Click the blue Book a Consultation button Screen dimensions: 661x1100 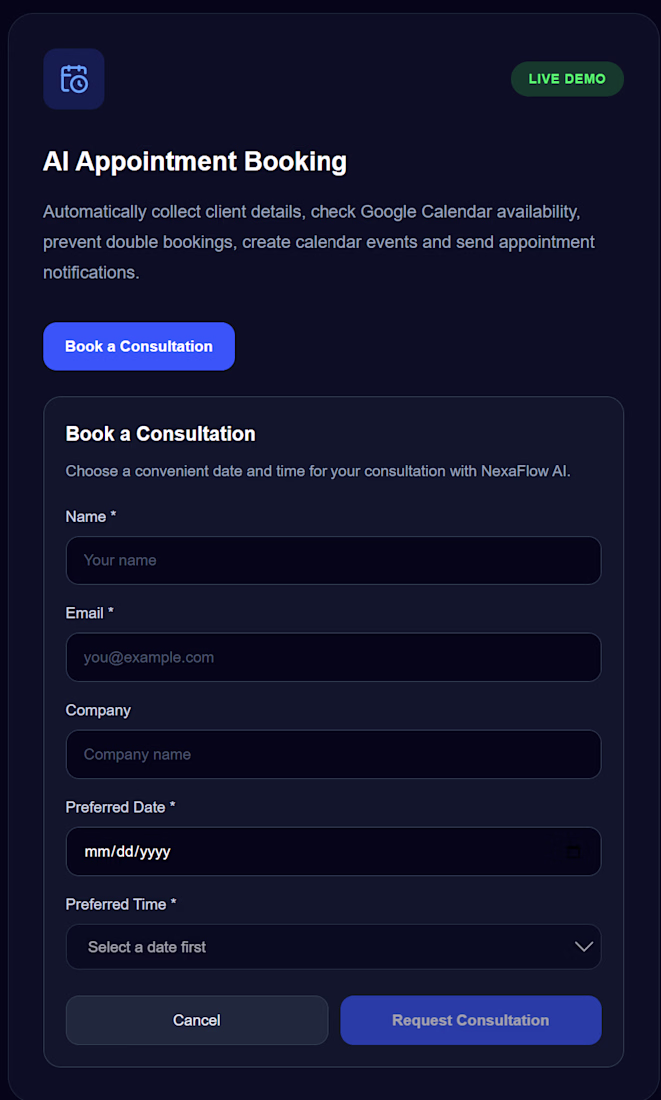pos(139,347)
